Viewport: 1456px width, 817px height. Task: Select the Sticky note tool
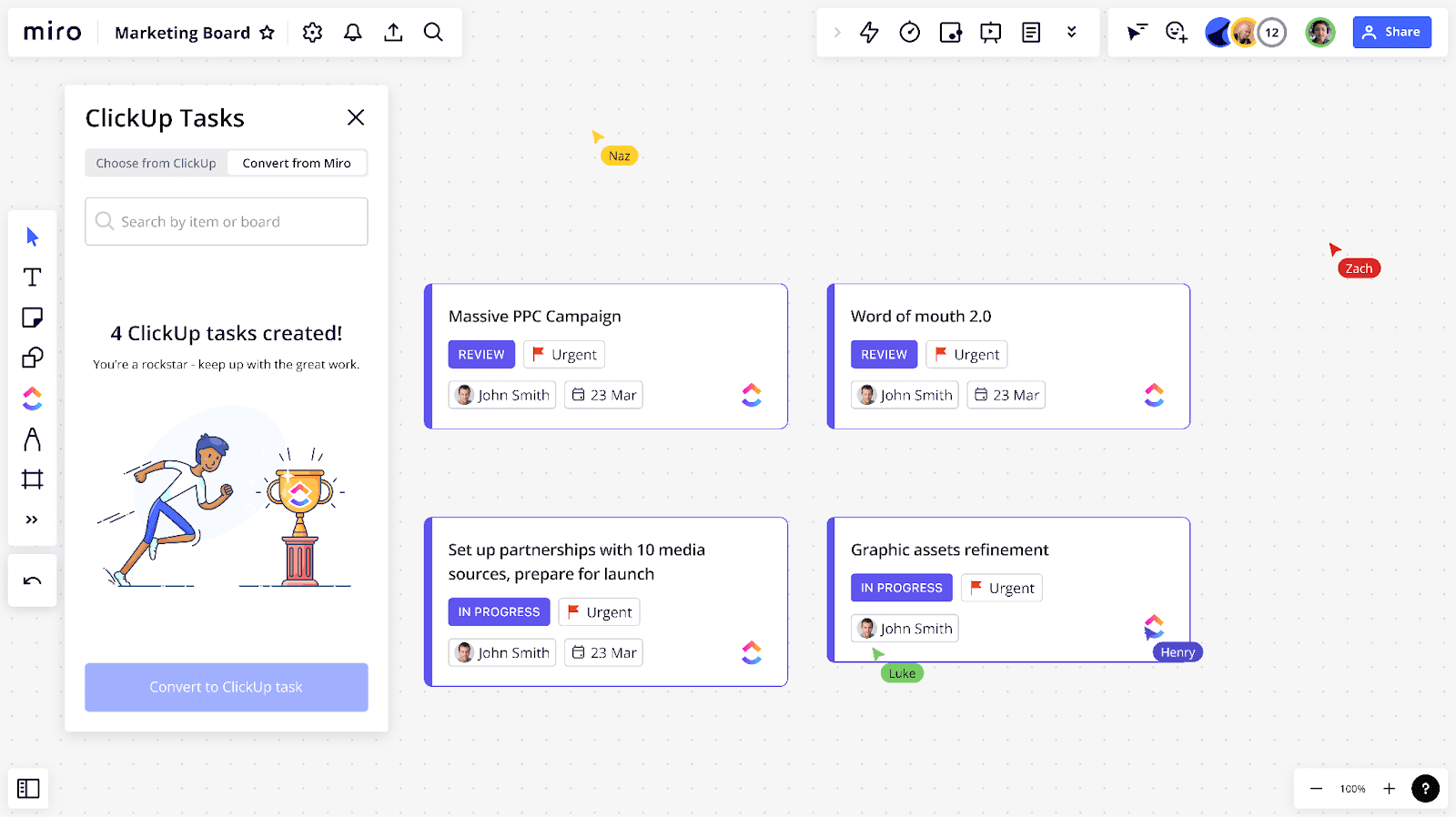click(x=33, y=318)
